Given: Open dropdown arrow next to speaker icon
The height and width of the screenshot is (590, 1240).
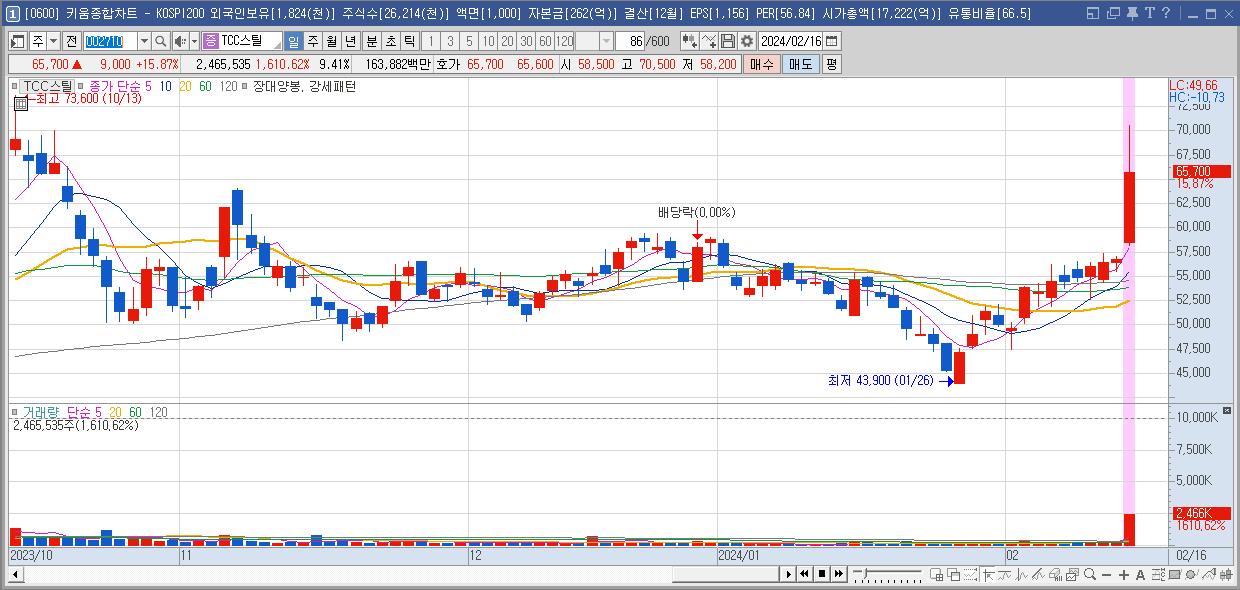Looking at the screenshot, I should [194, 41].
